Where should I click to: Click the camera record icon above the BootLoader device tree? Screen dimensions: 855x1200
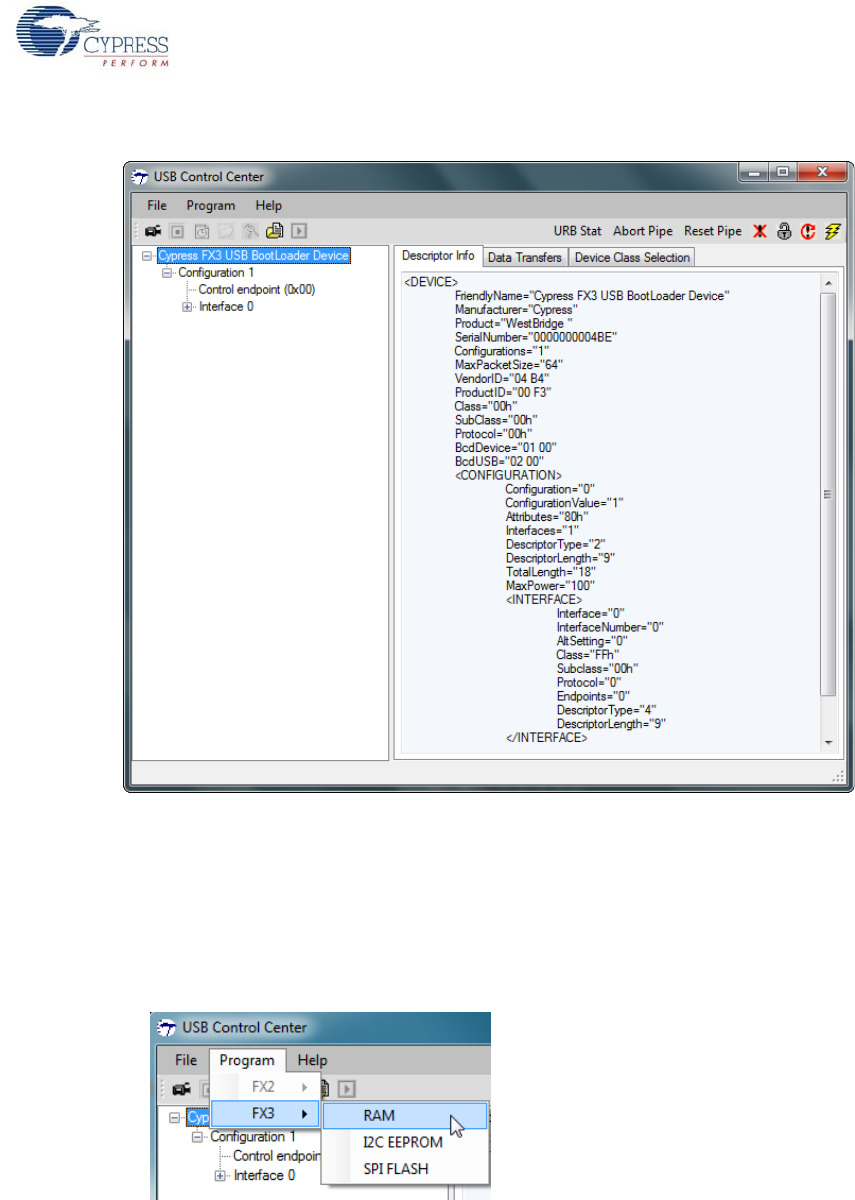[153, 231]
